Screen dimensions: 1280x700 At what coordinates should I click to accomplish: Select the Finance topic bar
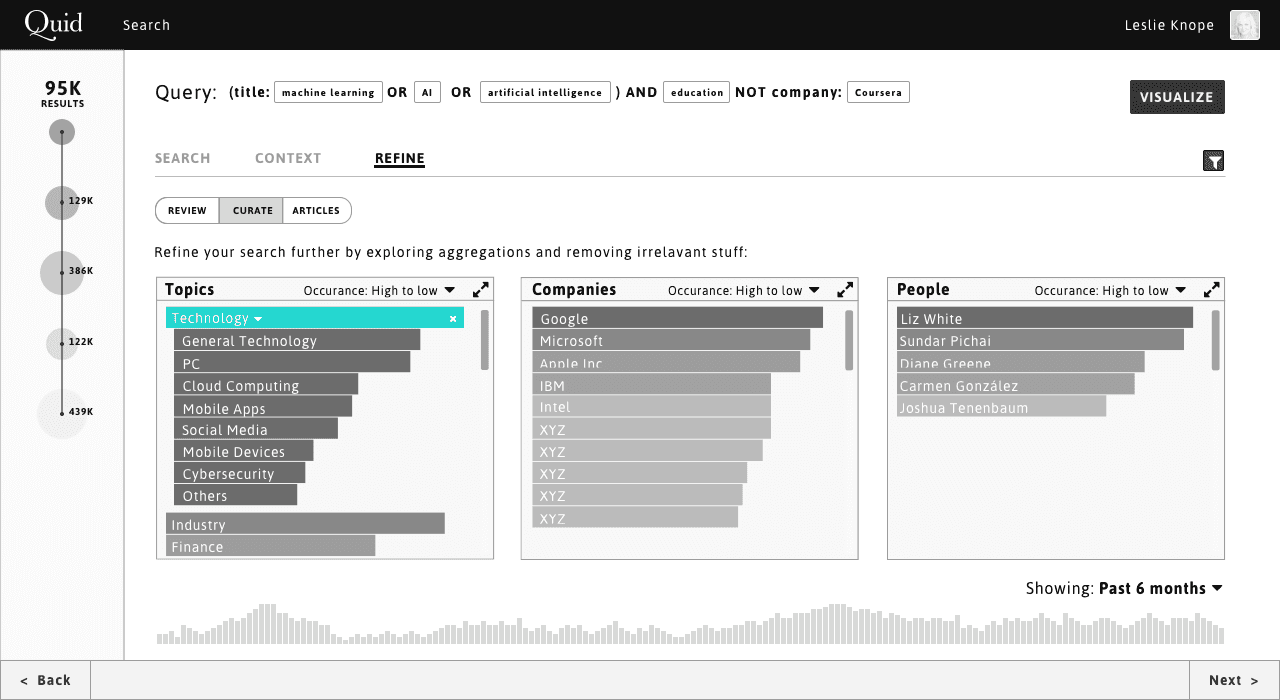coord(270,546)
